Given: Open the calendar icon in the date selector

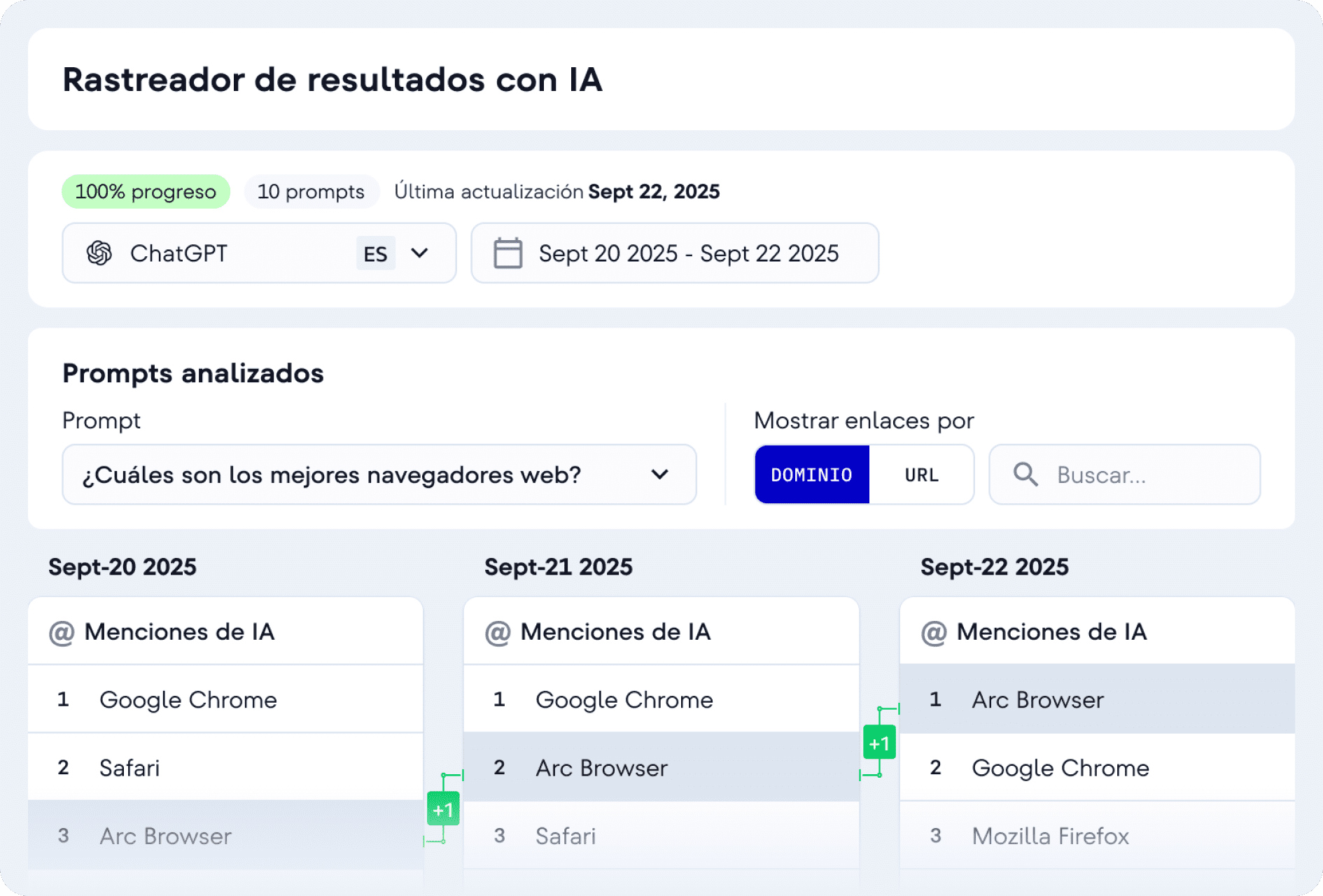Looking at the screenshot, I should [x=509, y=253].
